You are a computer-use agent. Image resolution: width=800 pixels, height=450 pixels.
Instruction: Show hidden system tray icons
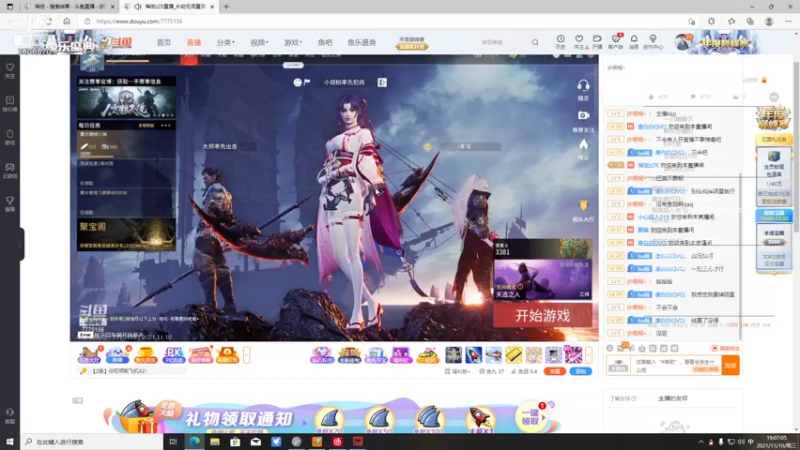[701, 442]
